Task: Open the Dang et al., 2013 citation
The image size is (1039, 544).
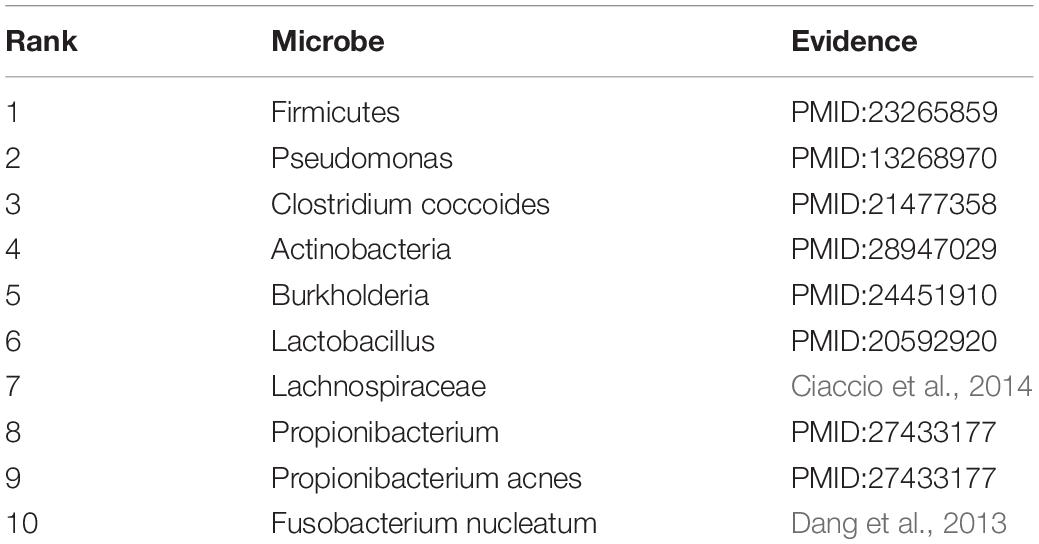Action: [899, 523]
